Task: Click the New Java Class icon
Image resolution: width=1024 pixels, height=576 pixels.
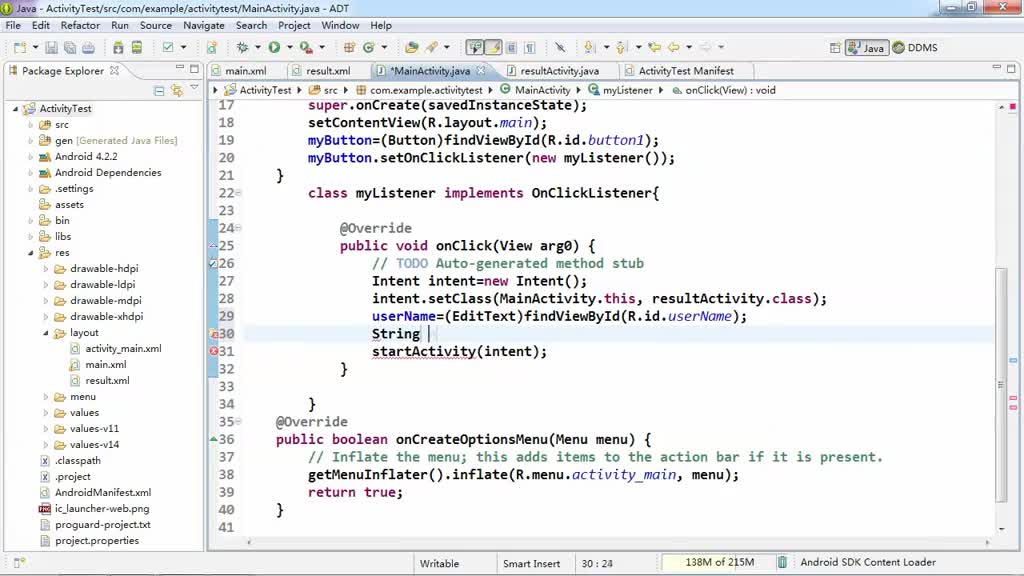Action: tap(368, 48)
